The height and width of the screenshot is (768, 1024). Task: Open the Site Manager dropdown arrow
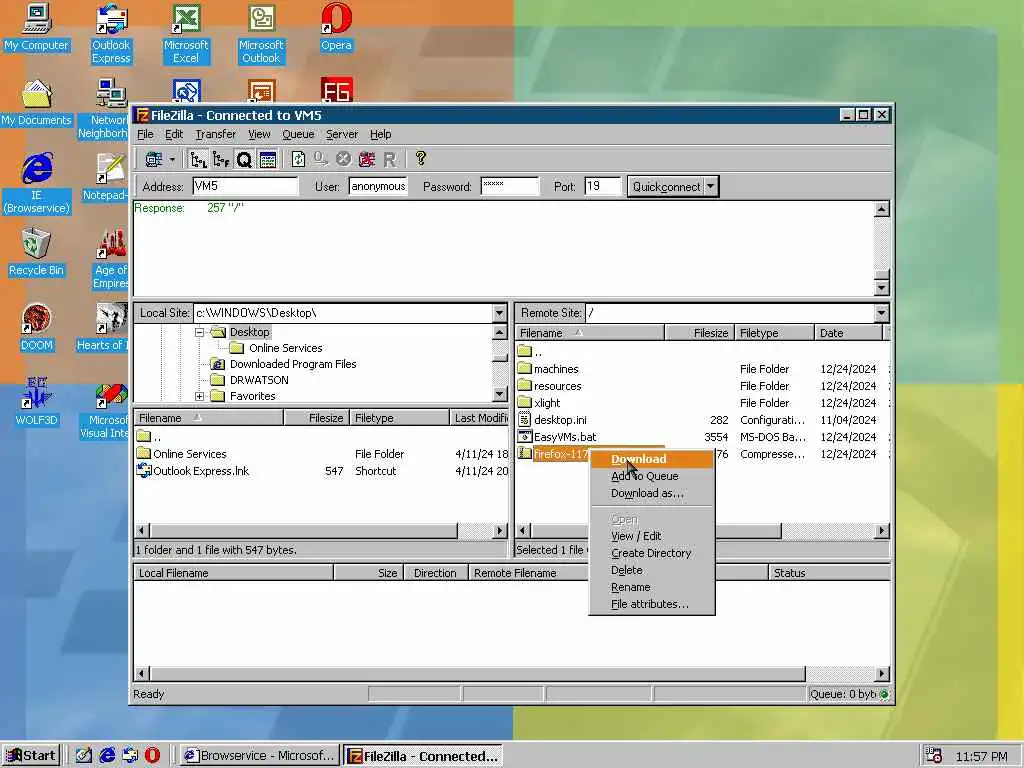(x=172, y=159)
